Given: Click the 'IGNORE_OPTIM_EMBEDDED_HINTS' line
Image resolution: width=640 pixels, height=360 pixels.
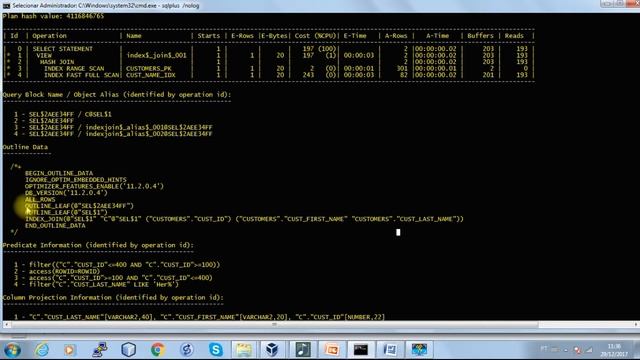Looking at the screenshot, I should 76,180.
